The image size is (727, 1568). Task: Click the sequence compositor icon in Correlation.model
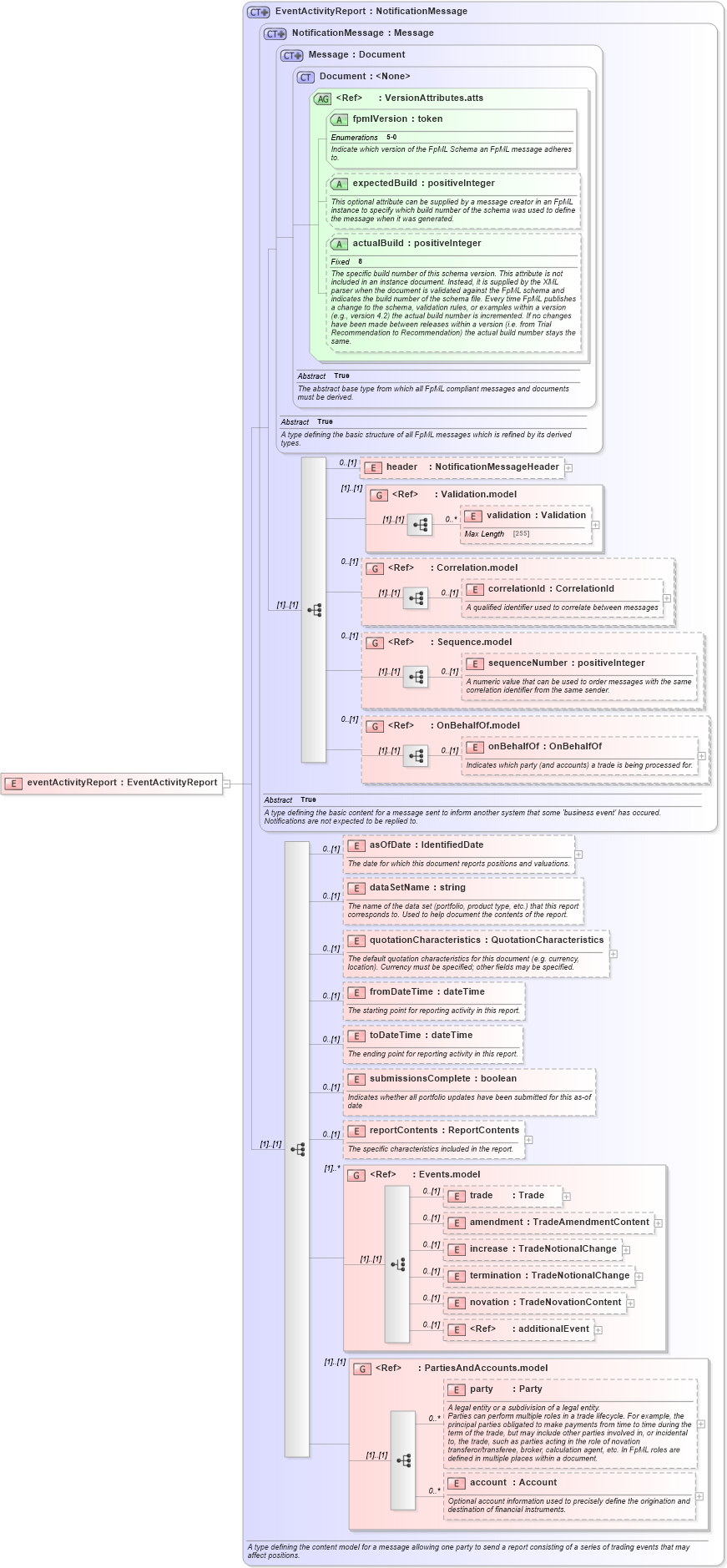coord(416,598)
